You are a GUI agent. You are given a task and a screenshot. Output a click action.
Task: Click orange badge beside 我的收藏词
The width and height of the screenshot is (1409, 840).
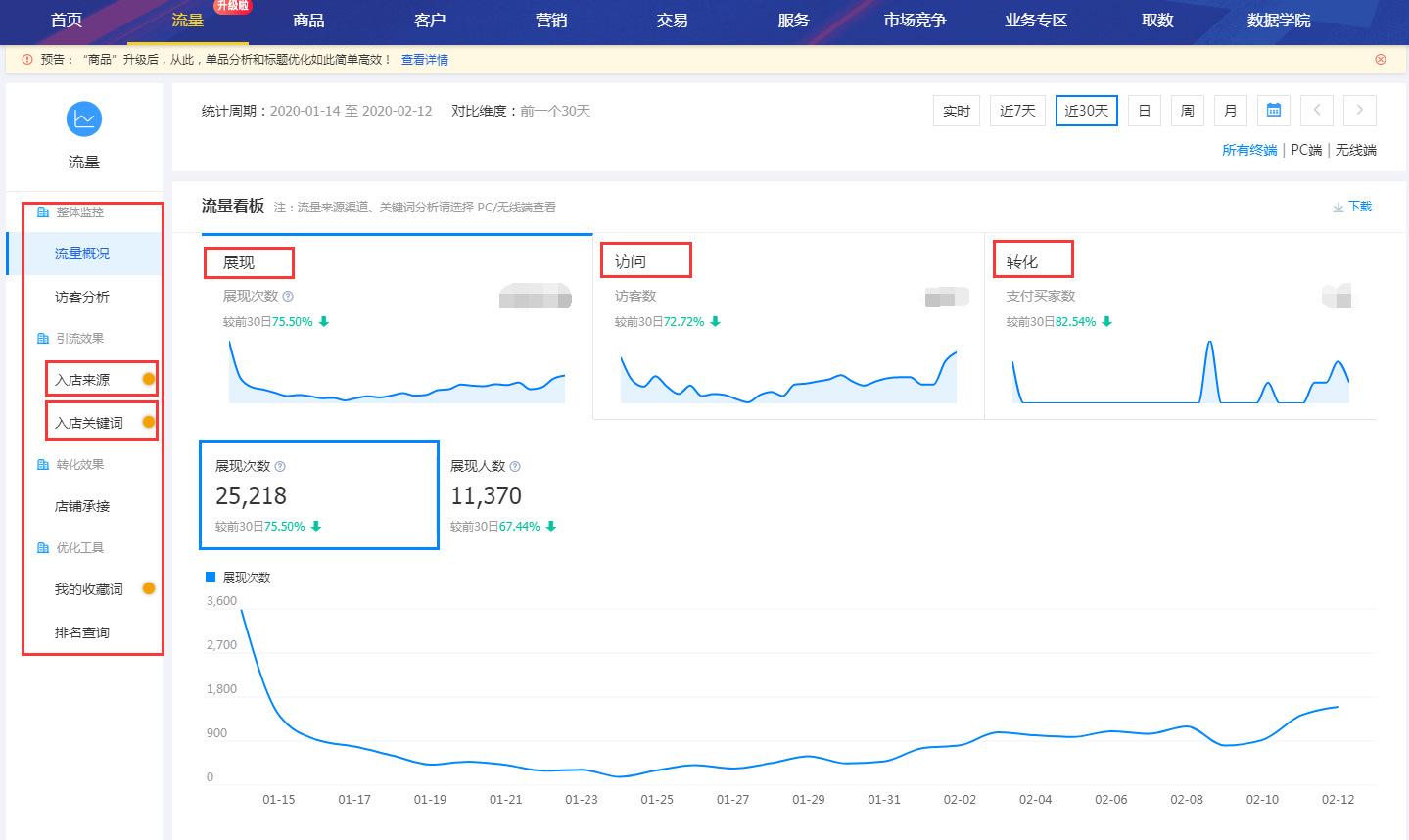pyautogui.click(x=149, y=588)
